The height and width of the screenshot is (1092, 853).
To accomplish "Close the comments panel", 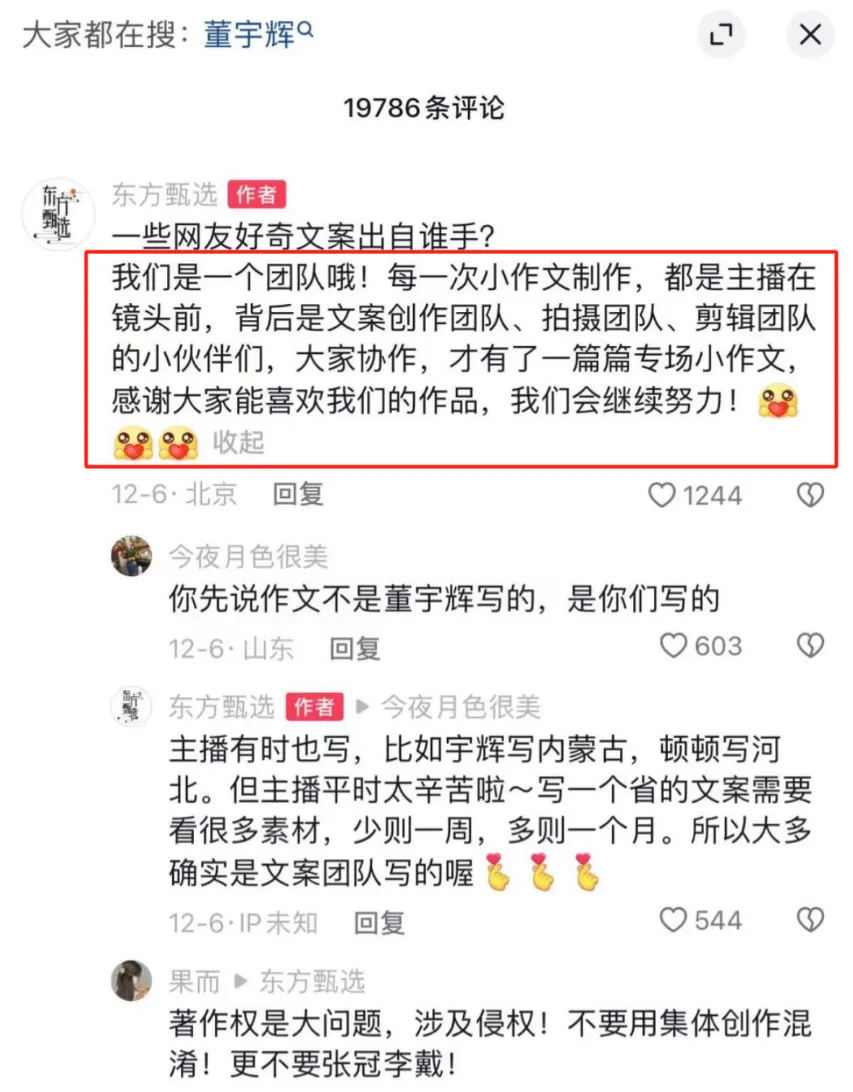I will pos(810,33).
